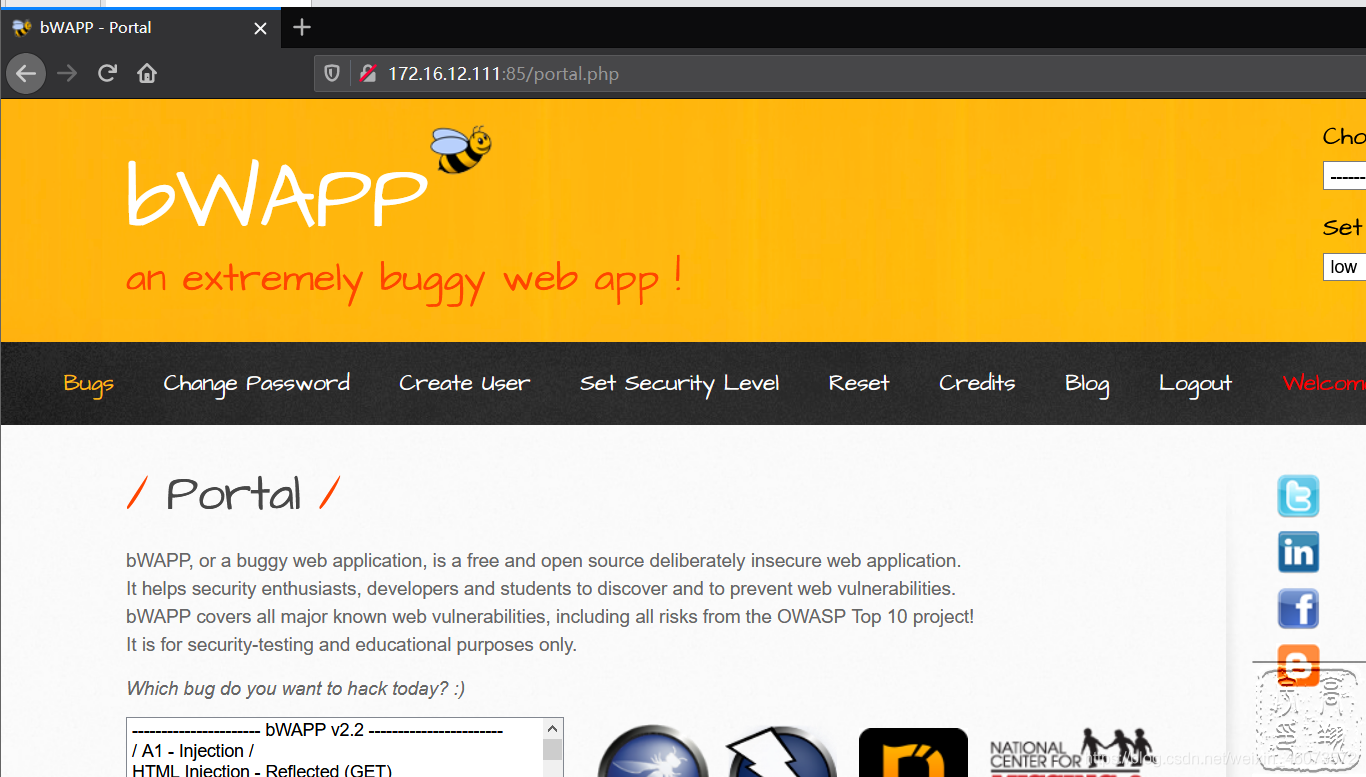Click the 'Portal' page heading

point(234,494)
